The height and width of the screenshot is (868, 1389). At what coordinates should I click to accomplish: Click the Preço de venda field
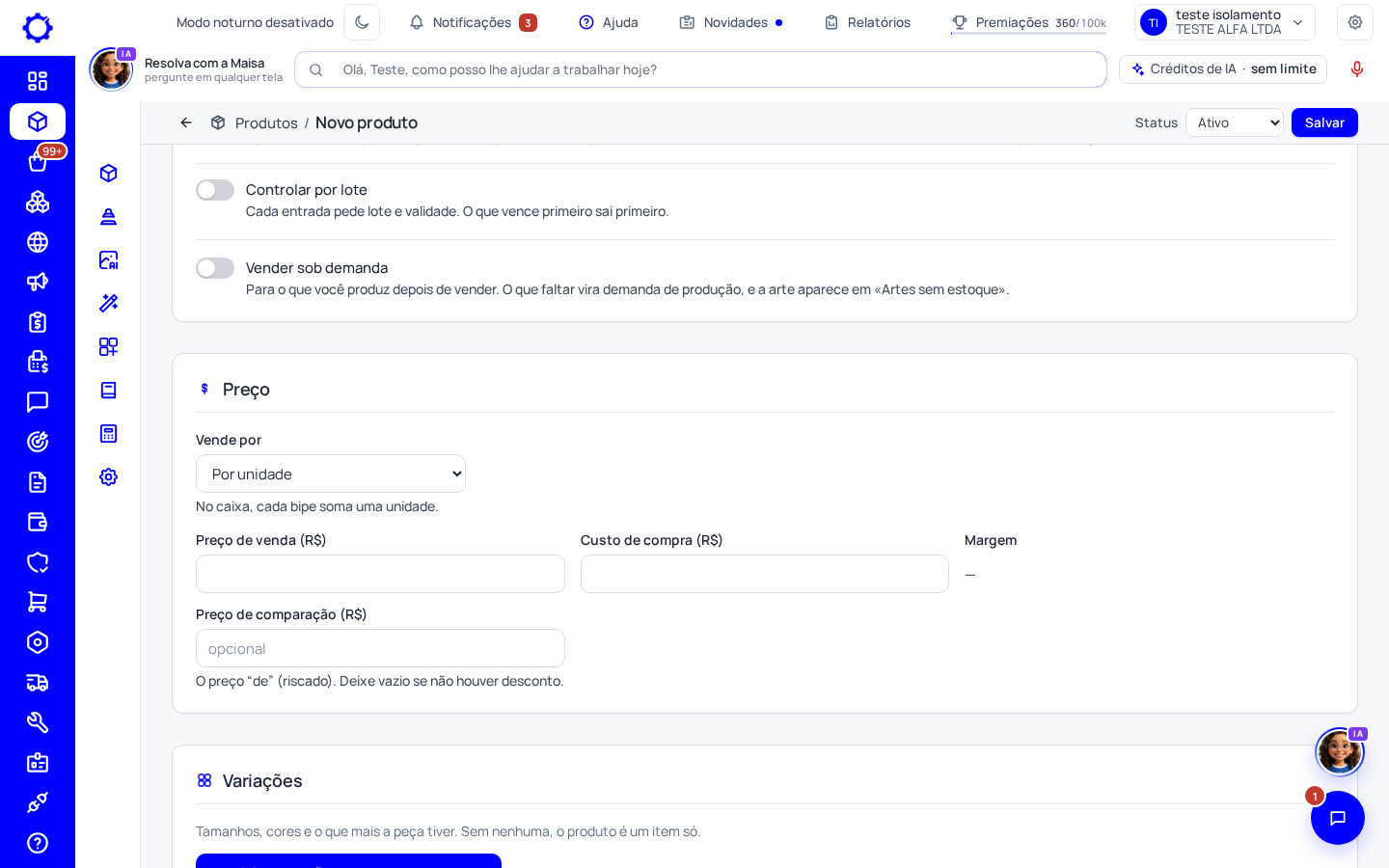click(x=380, y=574)
